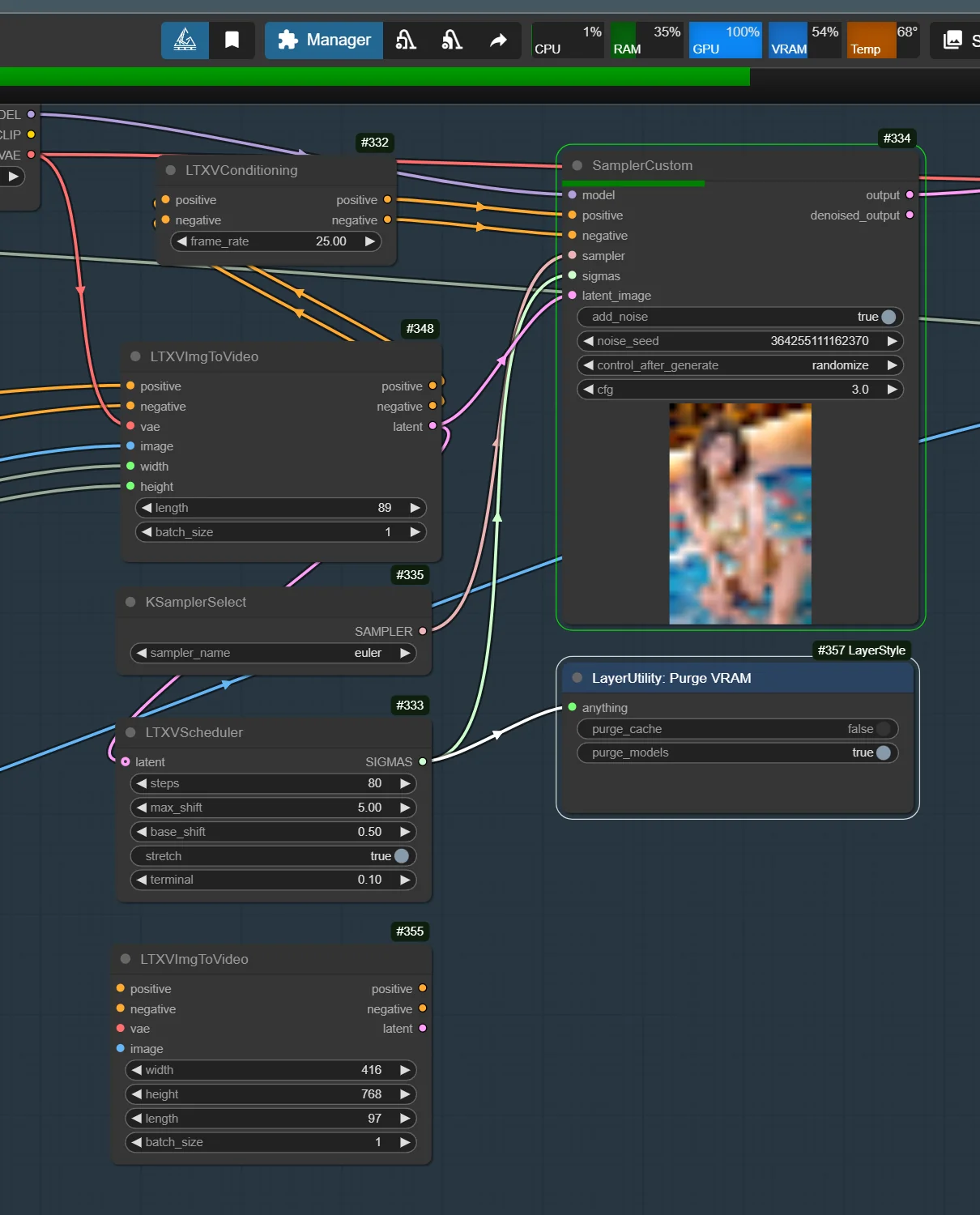Collapse the SamplerCustom node via its title dot

[x=577, y=165]
